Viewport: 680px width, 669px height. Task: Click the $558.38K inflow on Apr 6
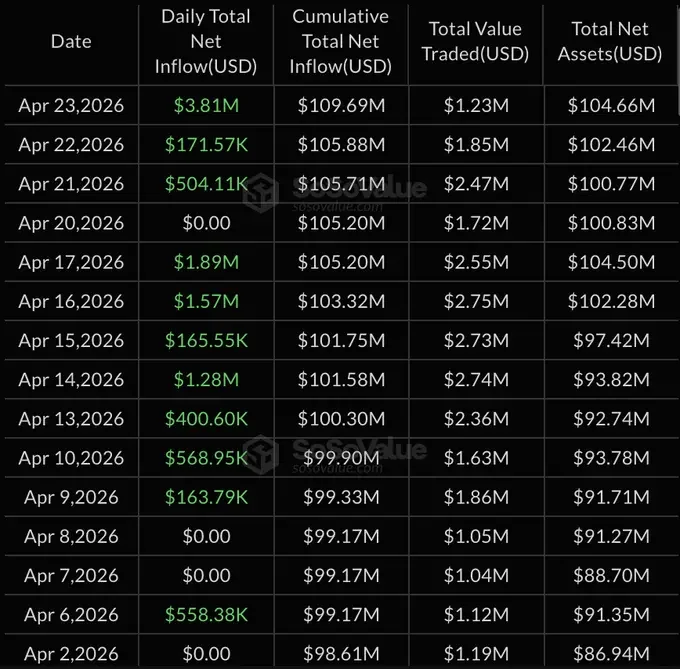[x=206, y=615]
